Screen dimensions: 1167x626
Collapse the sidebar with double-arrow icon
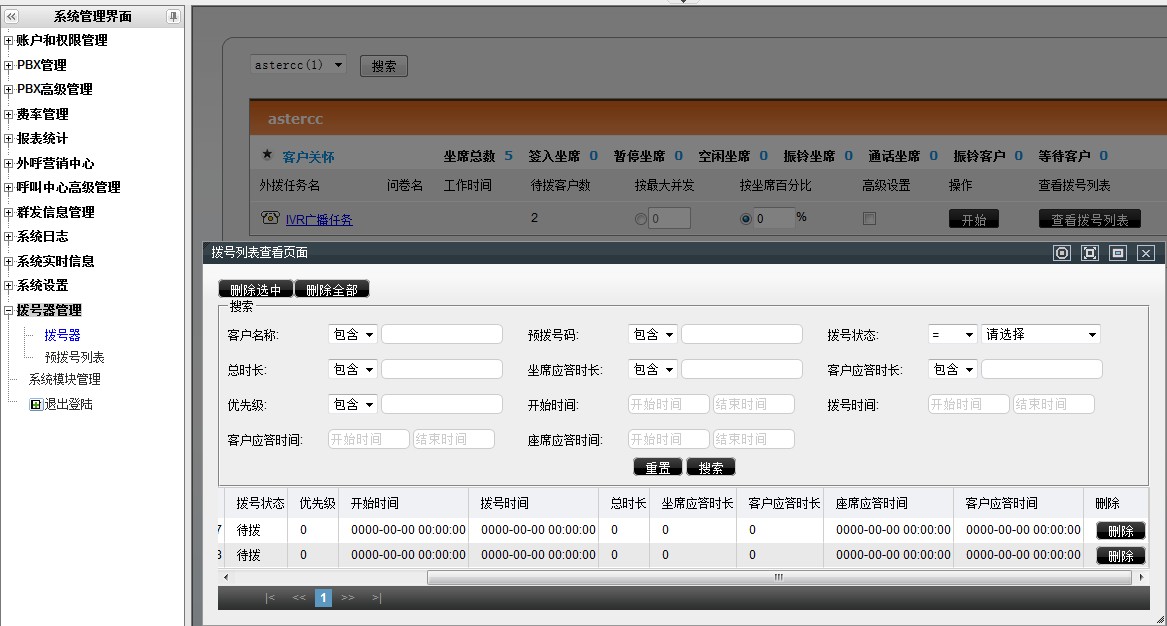[11, 16]
